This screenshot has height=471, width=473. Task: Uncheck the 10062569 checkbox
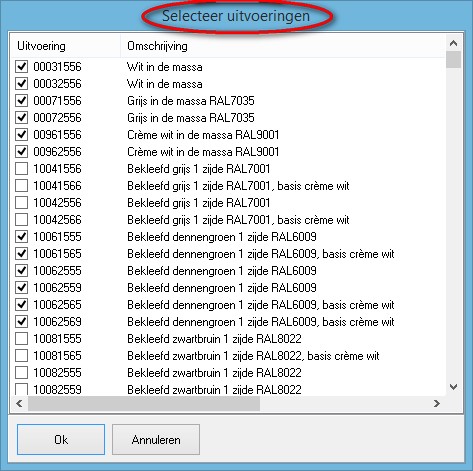(22, 321)
